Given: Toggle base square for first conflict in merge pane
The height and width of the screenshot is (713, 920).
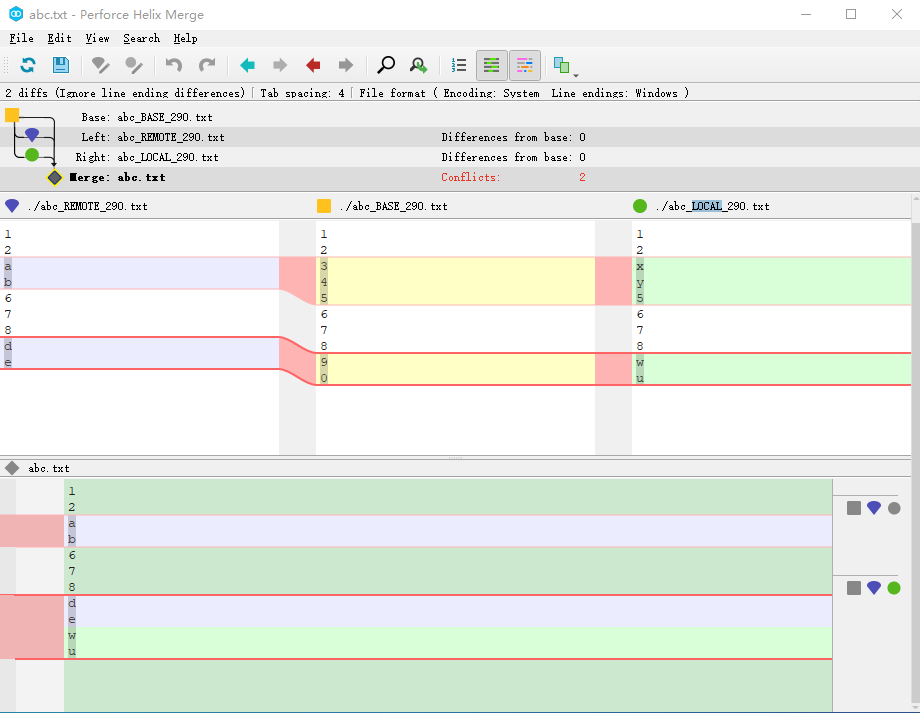Looking at the screenshot, I should pyautogui.click(x=854, y=508).
